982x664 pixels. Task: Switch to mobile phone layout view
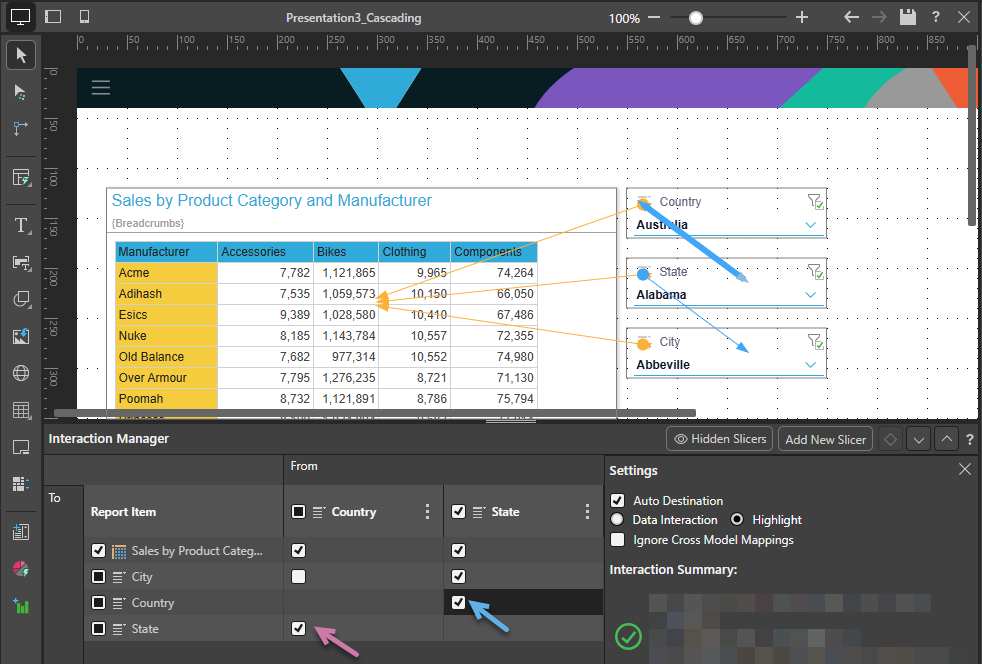[84, 17]
